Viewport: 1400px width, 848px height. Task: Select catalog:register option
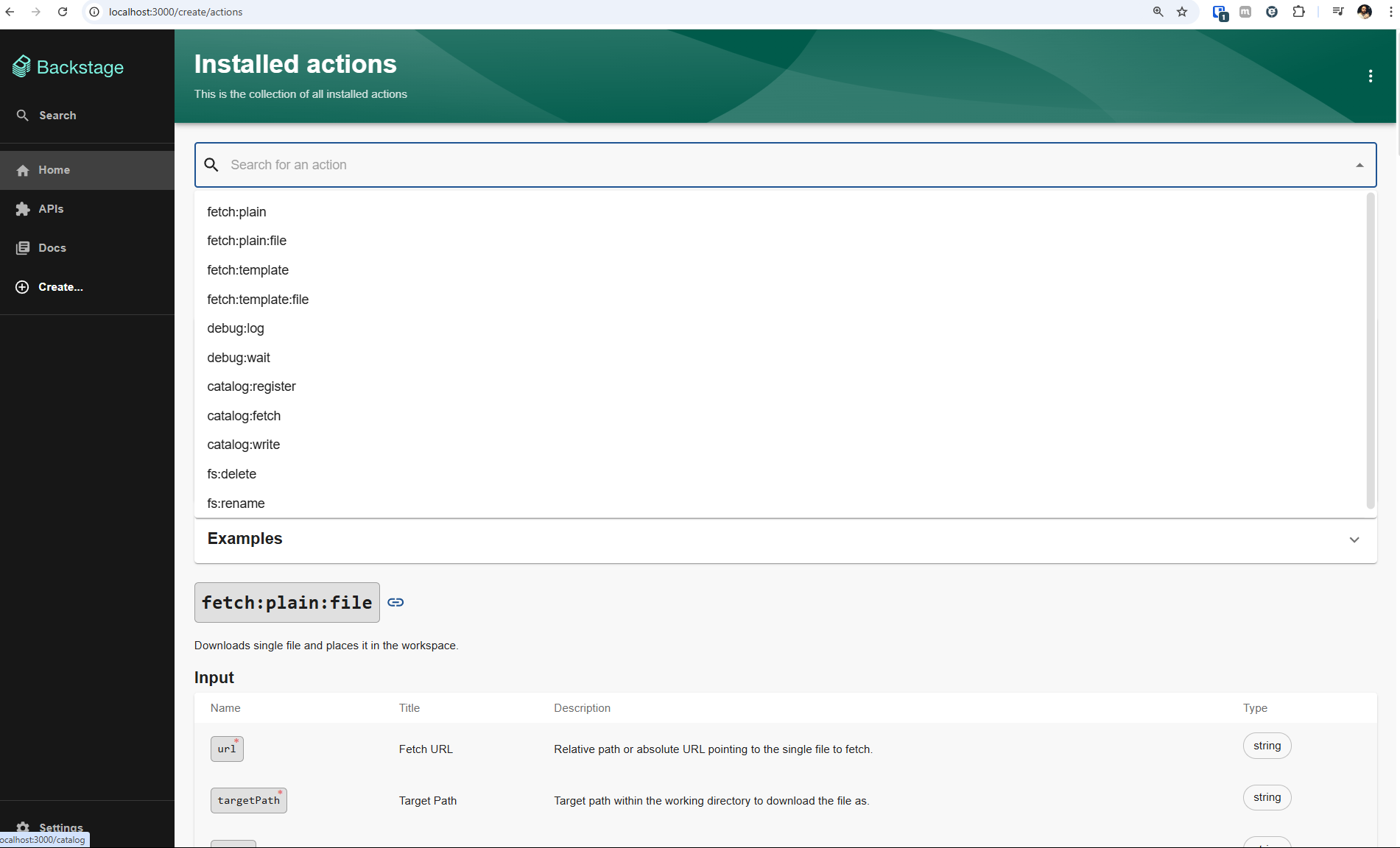251,386
